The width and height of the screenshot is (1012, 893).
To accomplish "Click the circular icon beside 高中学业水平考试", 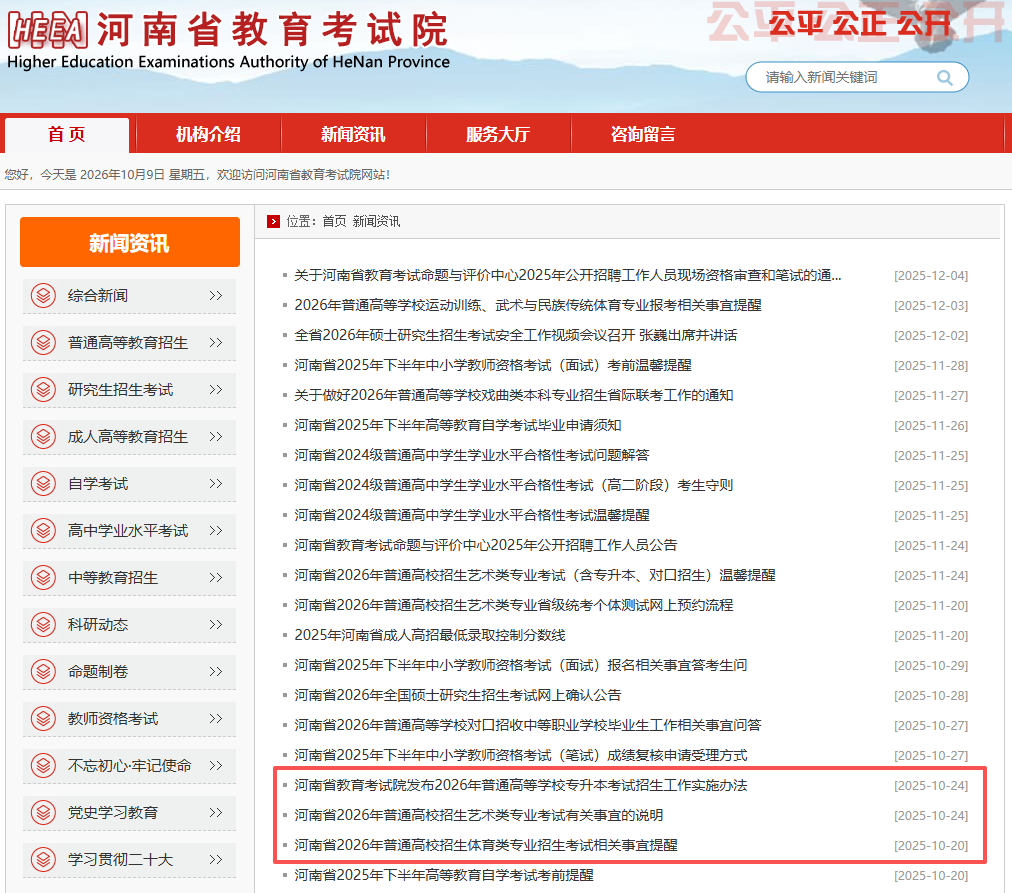I will tap(43, 530).
